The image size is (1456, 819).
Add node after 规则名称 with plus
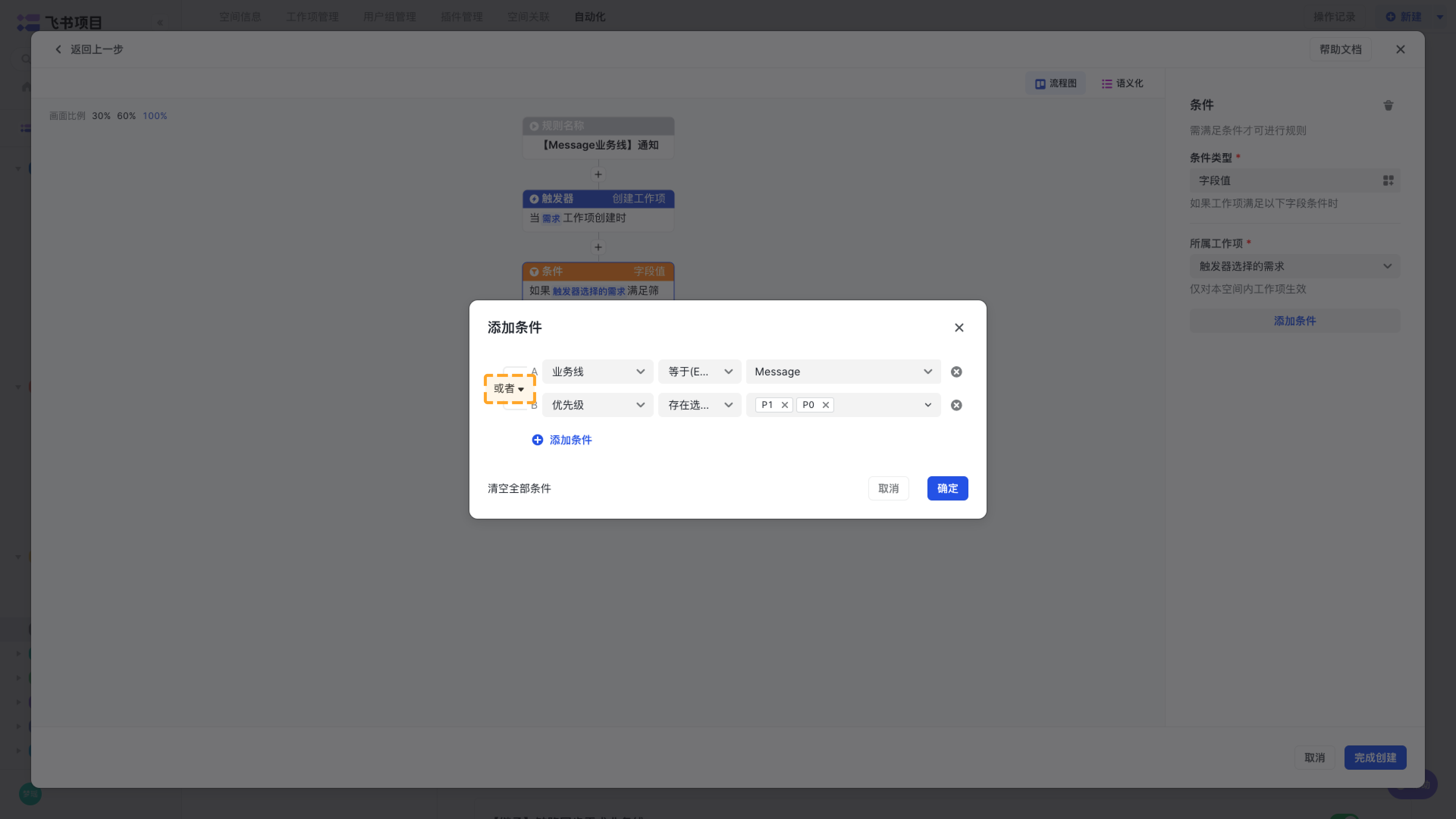[x=598, y=175]
